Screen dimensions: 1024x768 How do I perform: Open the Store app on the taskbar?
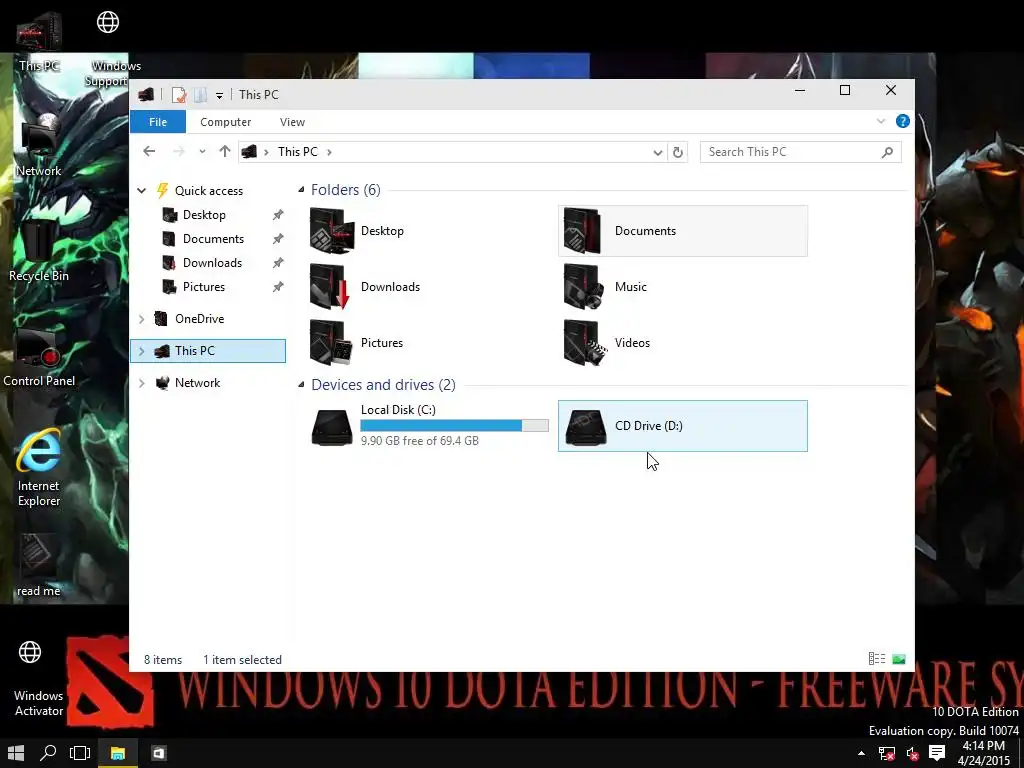pos(159,753)
